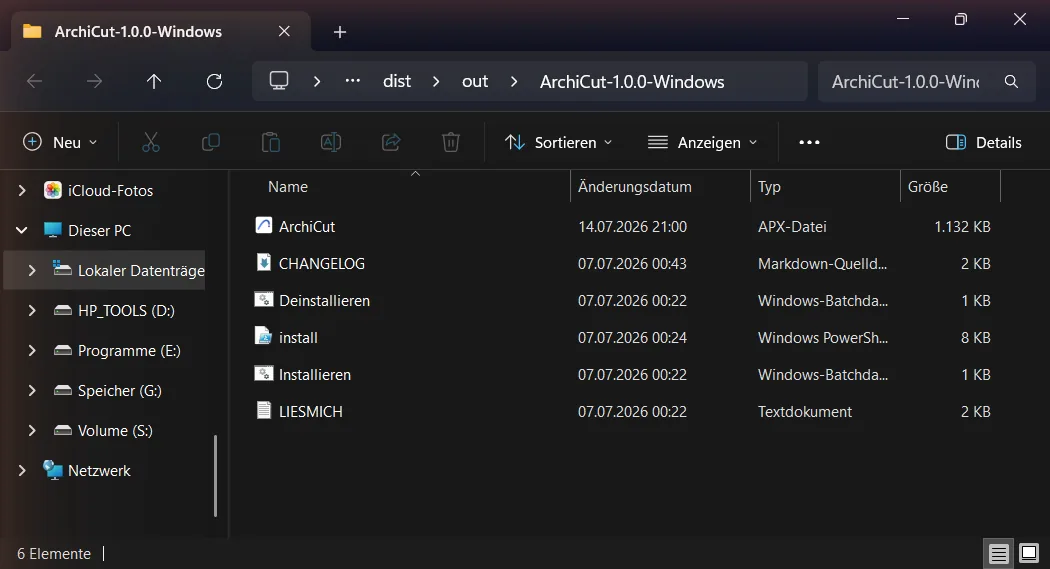Expand Speicher (G:) tree node
1050x569 pixels.
pyautogui.click(x=31, y=390)
